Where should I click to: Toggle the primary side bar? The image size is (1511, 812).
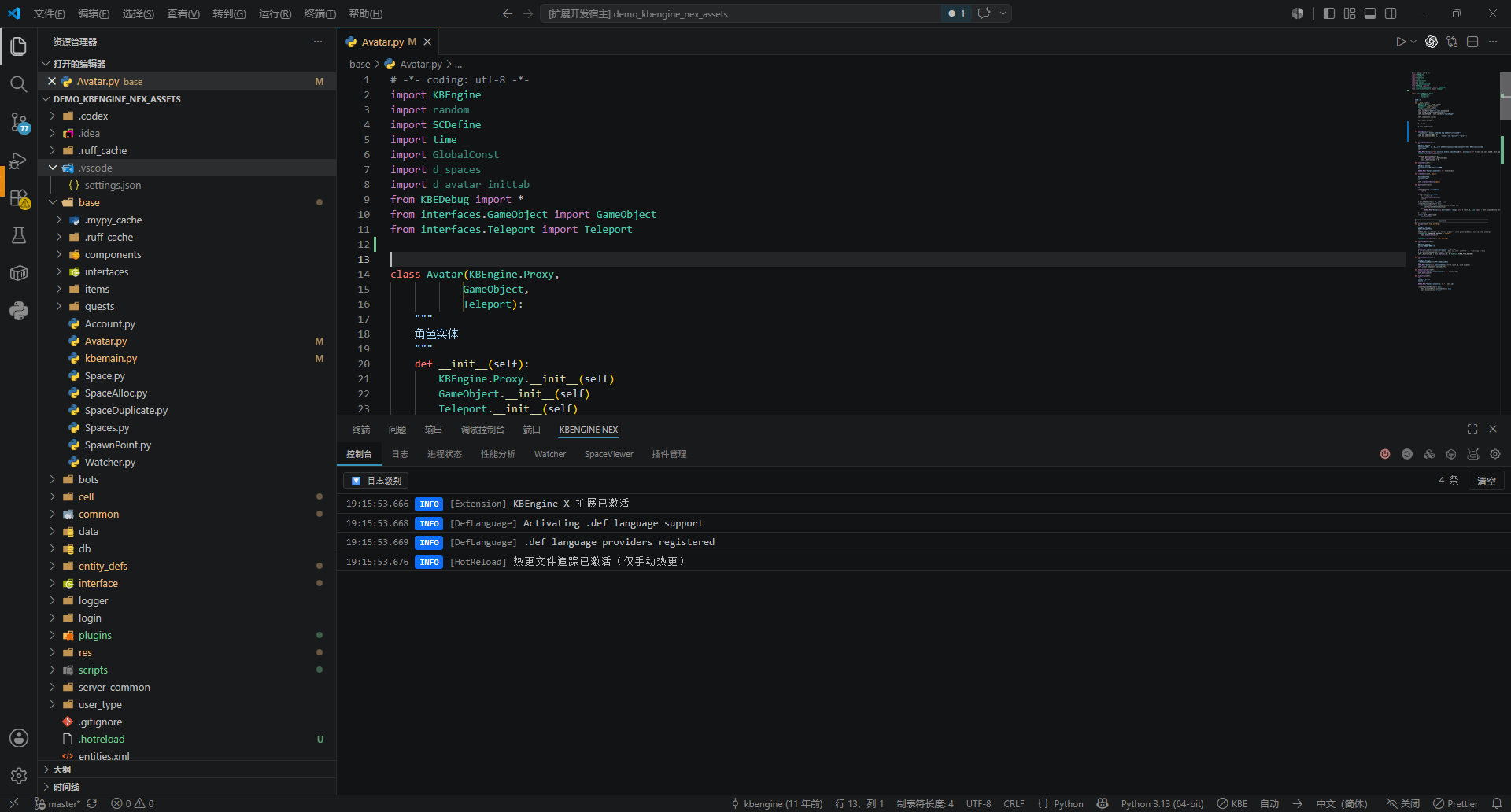click(1329, 13)
